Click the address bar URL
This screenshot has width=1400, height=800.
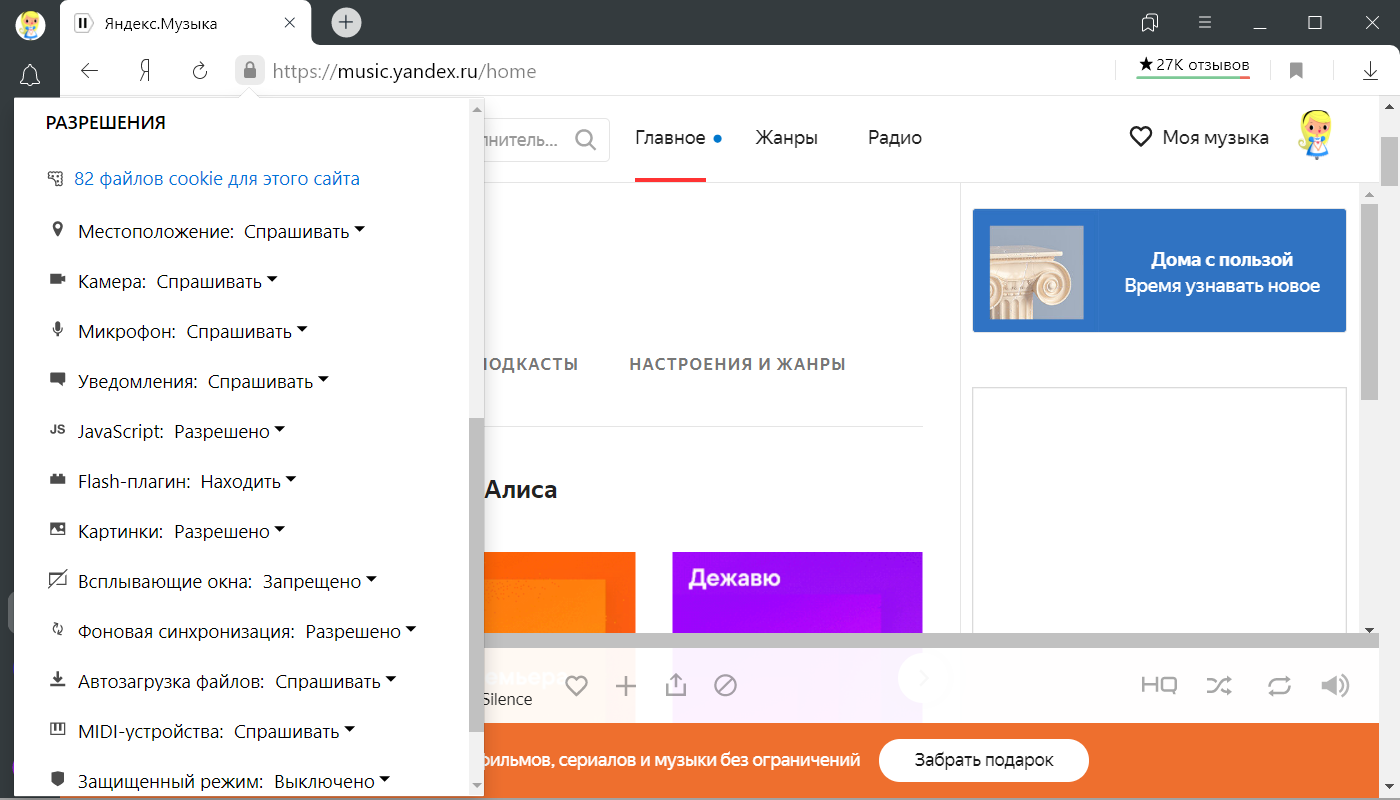tap(404, 71)
